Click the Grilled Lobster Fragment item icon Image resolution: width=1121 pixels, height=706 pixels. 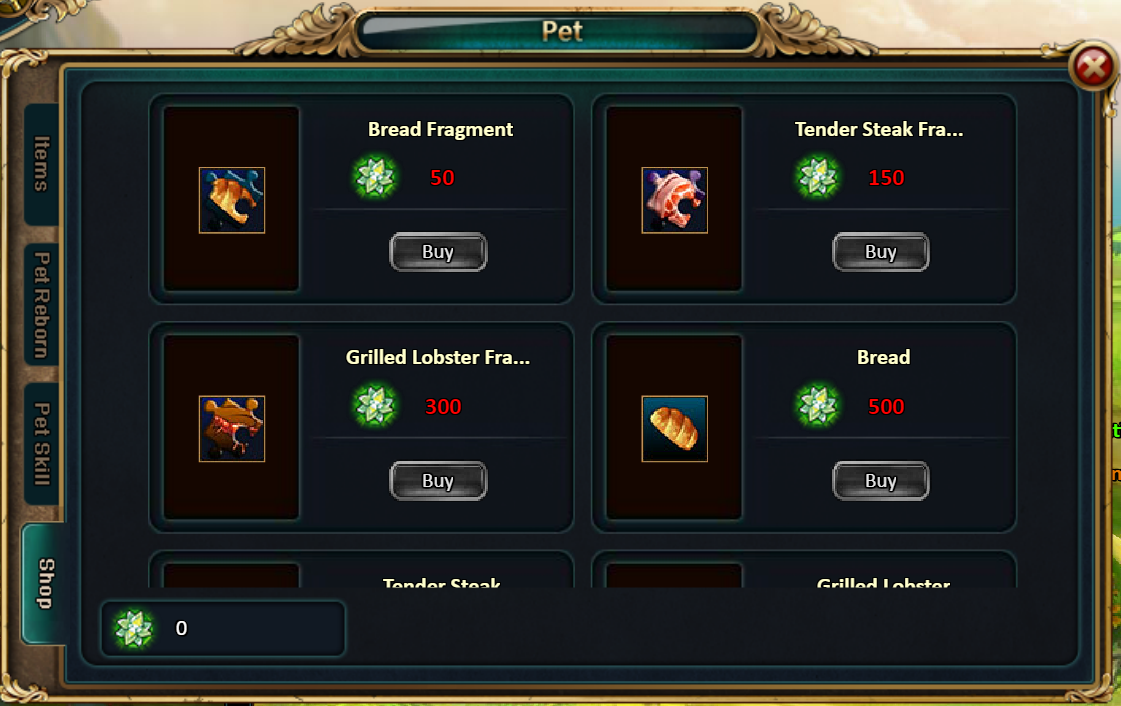(x=232, y=428)
